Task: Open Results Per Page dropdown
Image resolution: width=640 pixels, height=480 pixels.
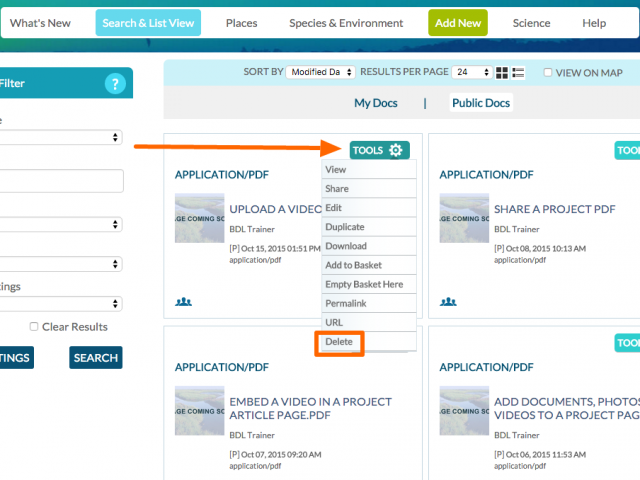Action: [472, 72]
